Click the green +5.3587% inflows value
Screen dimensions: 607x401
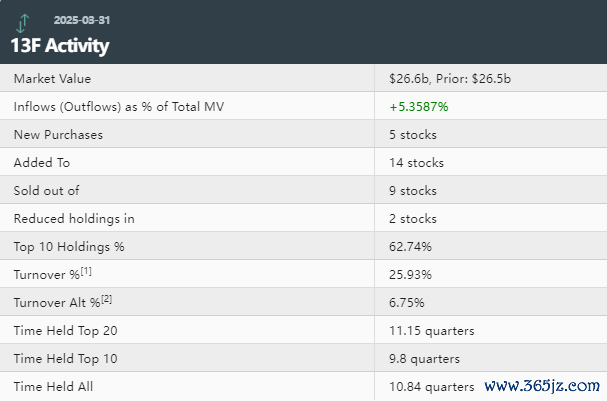tap(419, 107)
